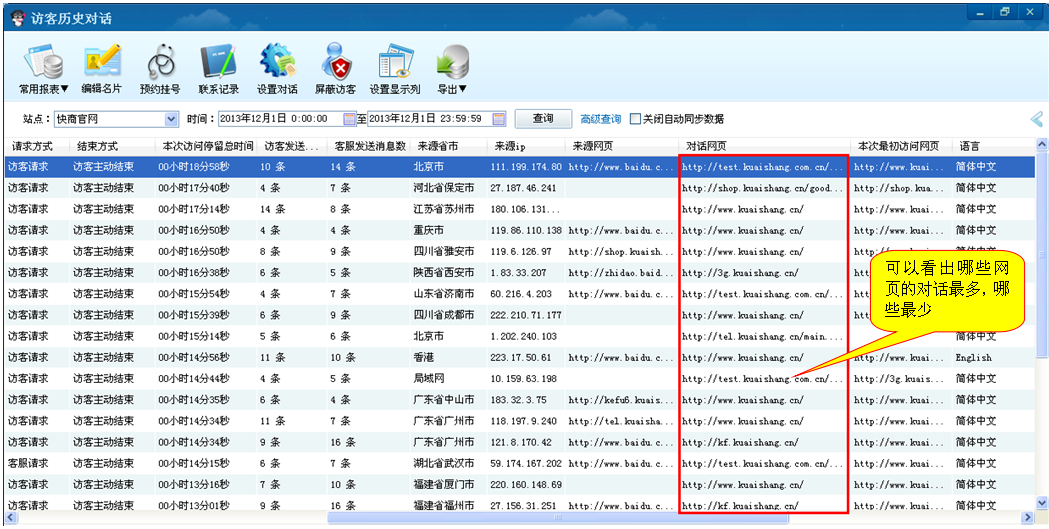
Task: Open the 高级查询 advanced search link
Action: (x=600, y=119)
